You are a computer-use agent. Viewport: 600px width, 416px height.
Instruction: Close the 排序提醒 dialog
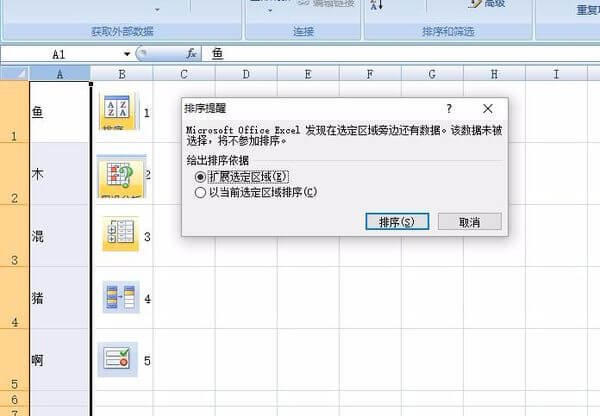pyautogui.click(x=487, y=108)
